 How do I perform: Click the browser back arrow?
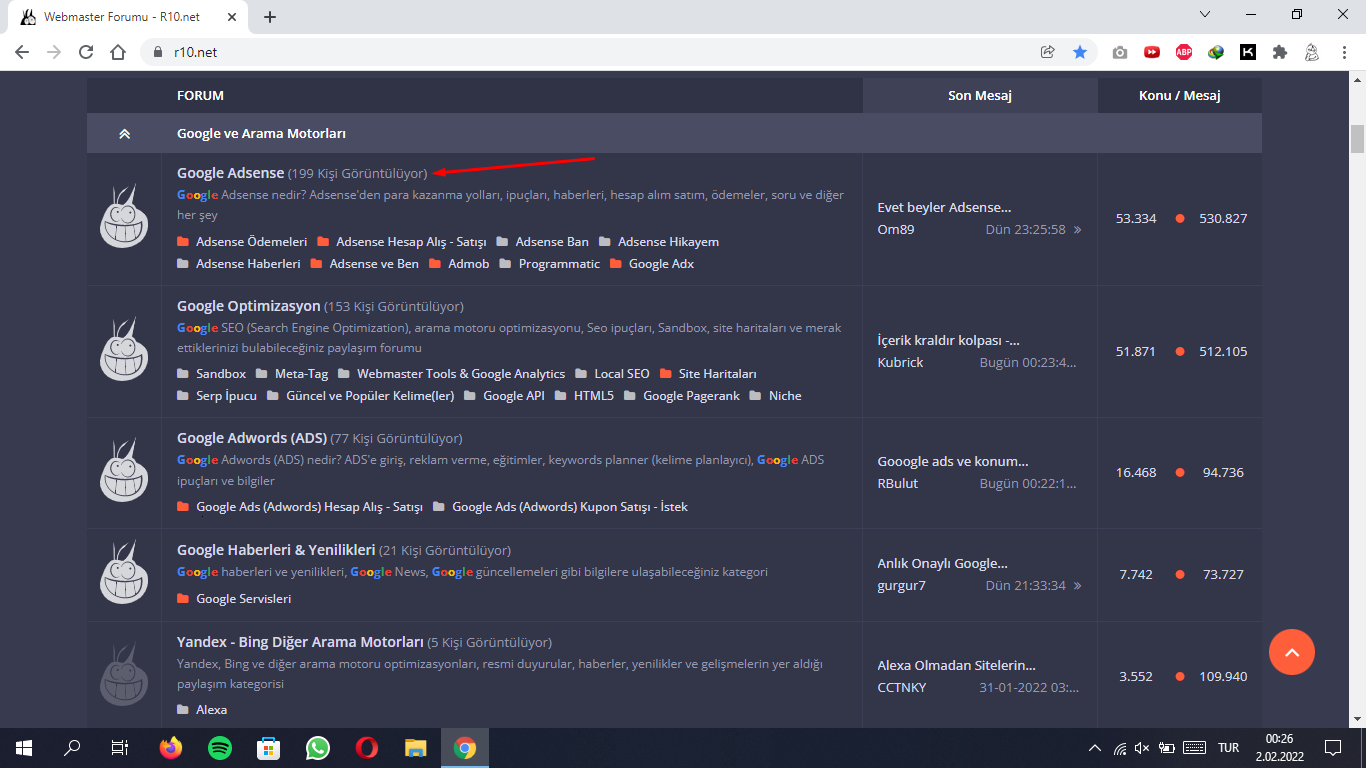pyautogui.click(x=22, y=52)
